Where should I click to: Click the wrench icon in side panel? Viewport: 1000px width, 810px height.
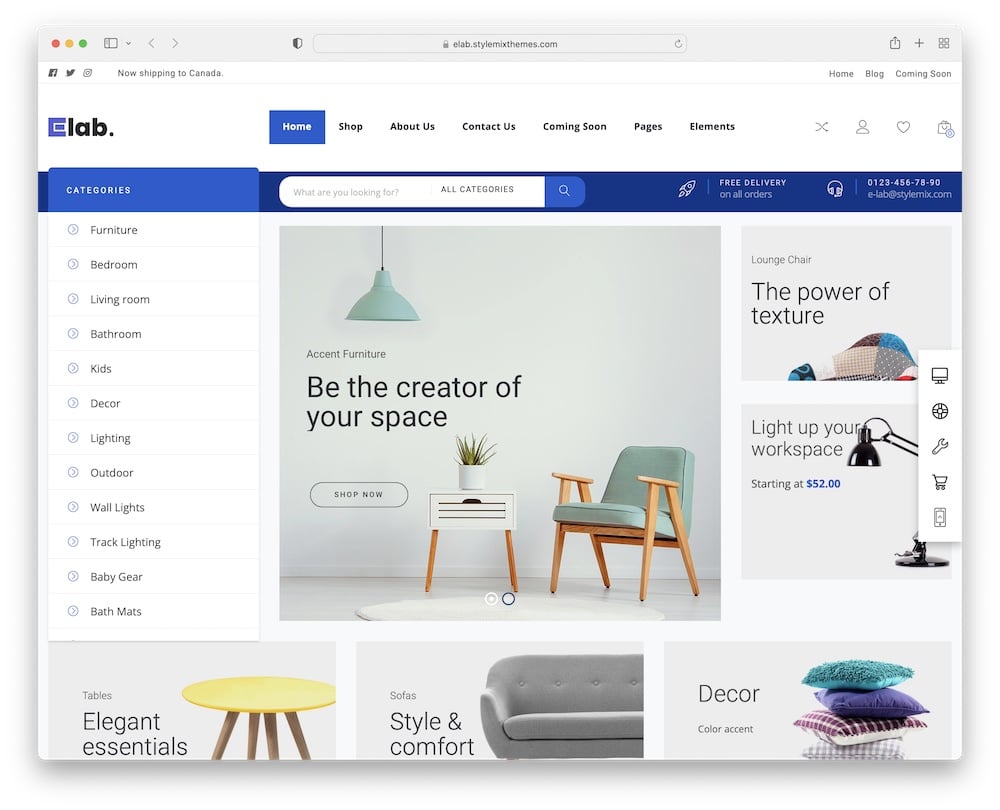pyautogui.click(x=939, y=446)
